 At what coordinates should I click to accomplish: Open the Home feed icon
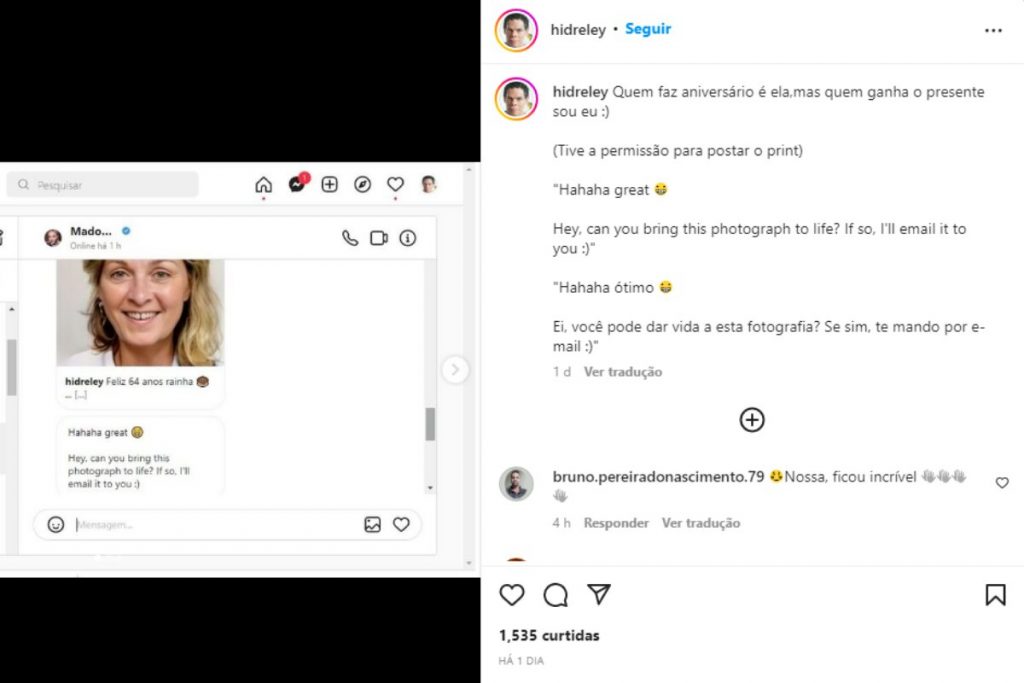(x=264, y=184)
